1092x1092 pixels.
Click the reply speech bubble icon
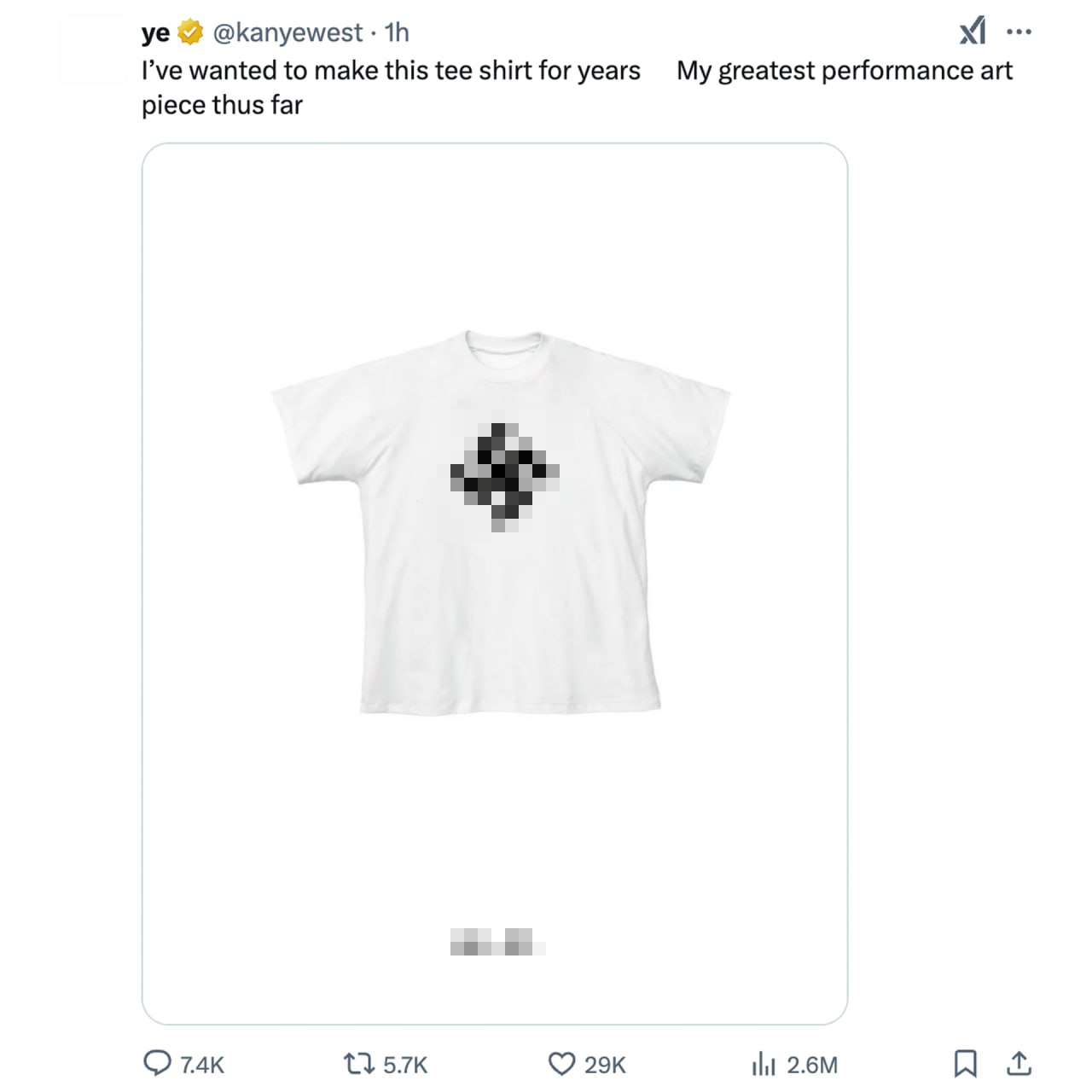tap(157, 1063)
